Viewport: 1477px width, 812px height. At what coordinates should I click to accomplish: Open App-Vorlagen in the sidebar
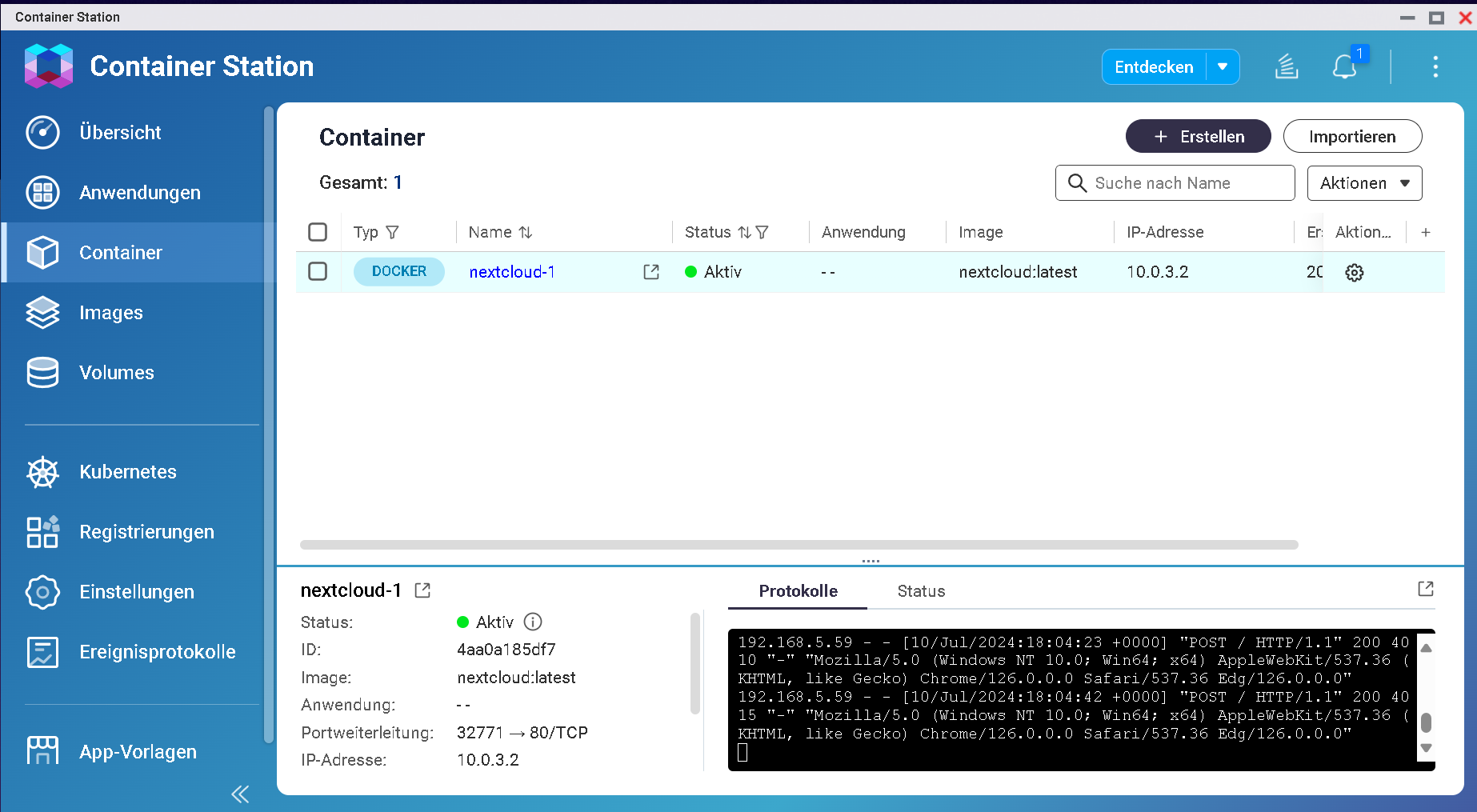point(138,752)
